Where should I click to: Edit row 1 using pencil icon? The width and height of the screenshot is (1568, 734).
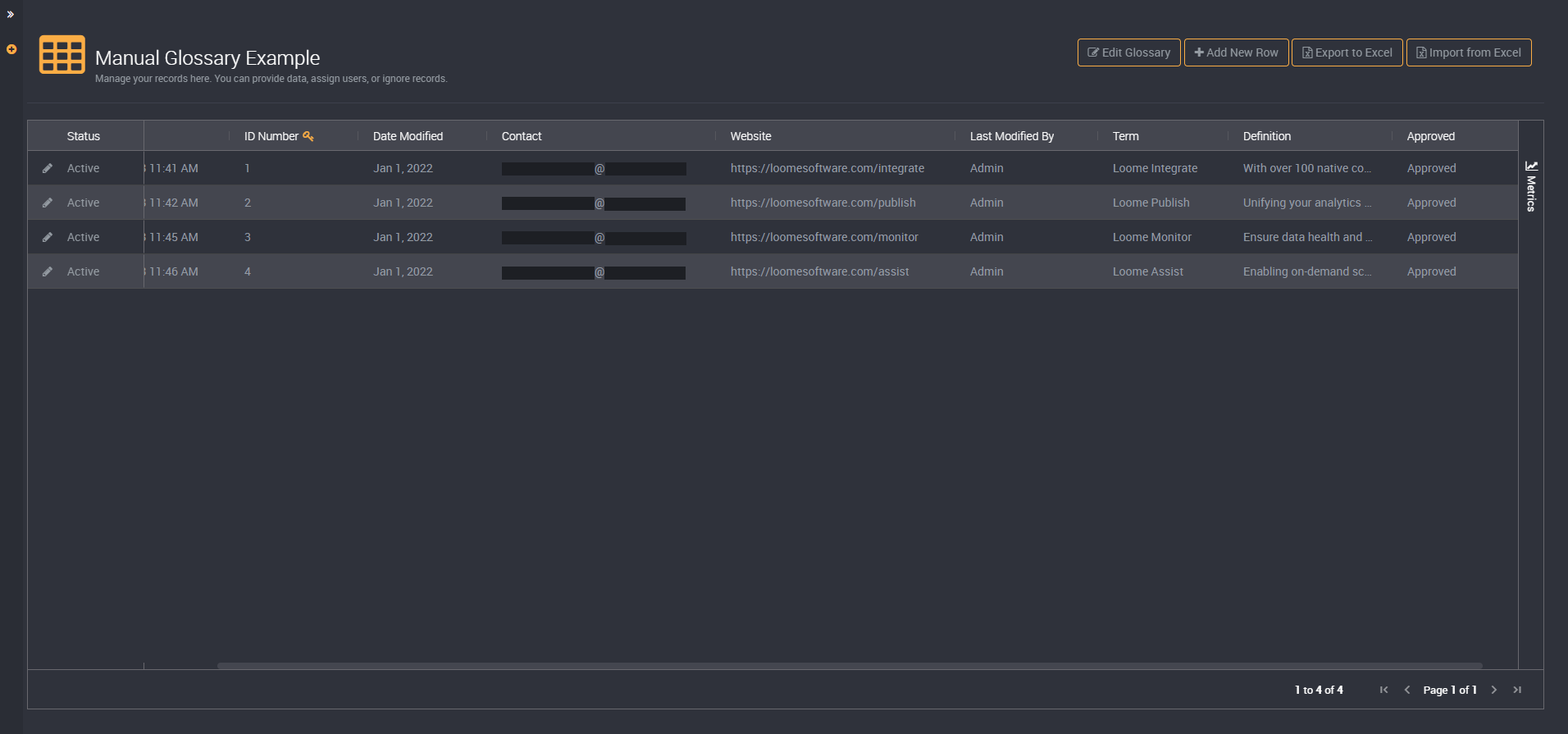click(48, 168)
